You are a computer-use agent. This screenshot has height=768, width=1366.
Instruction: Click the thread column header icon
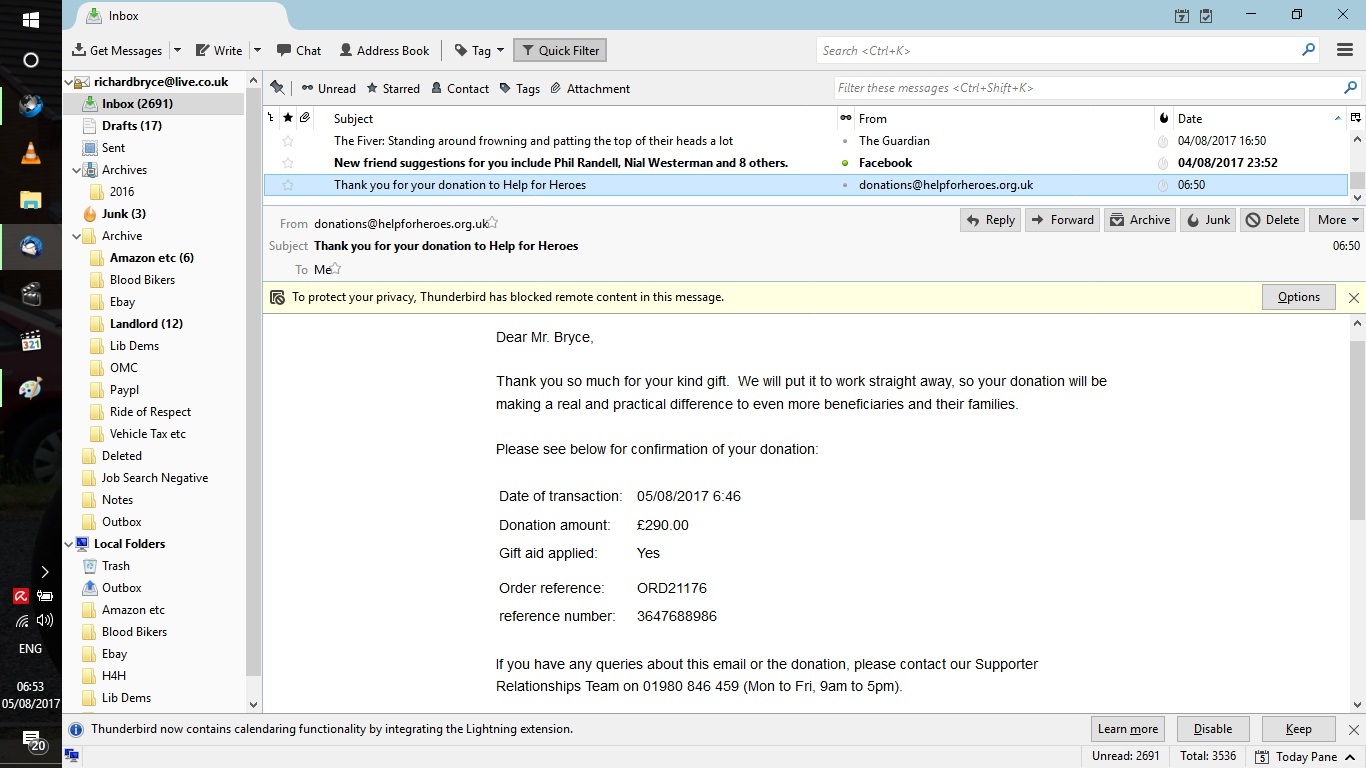[271, 118]
